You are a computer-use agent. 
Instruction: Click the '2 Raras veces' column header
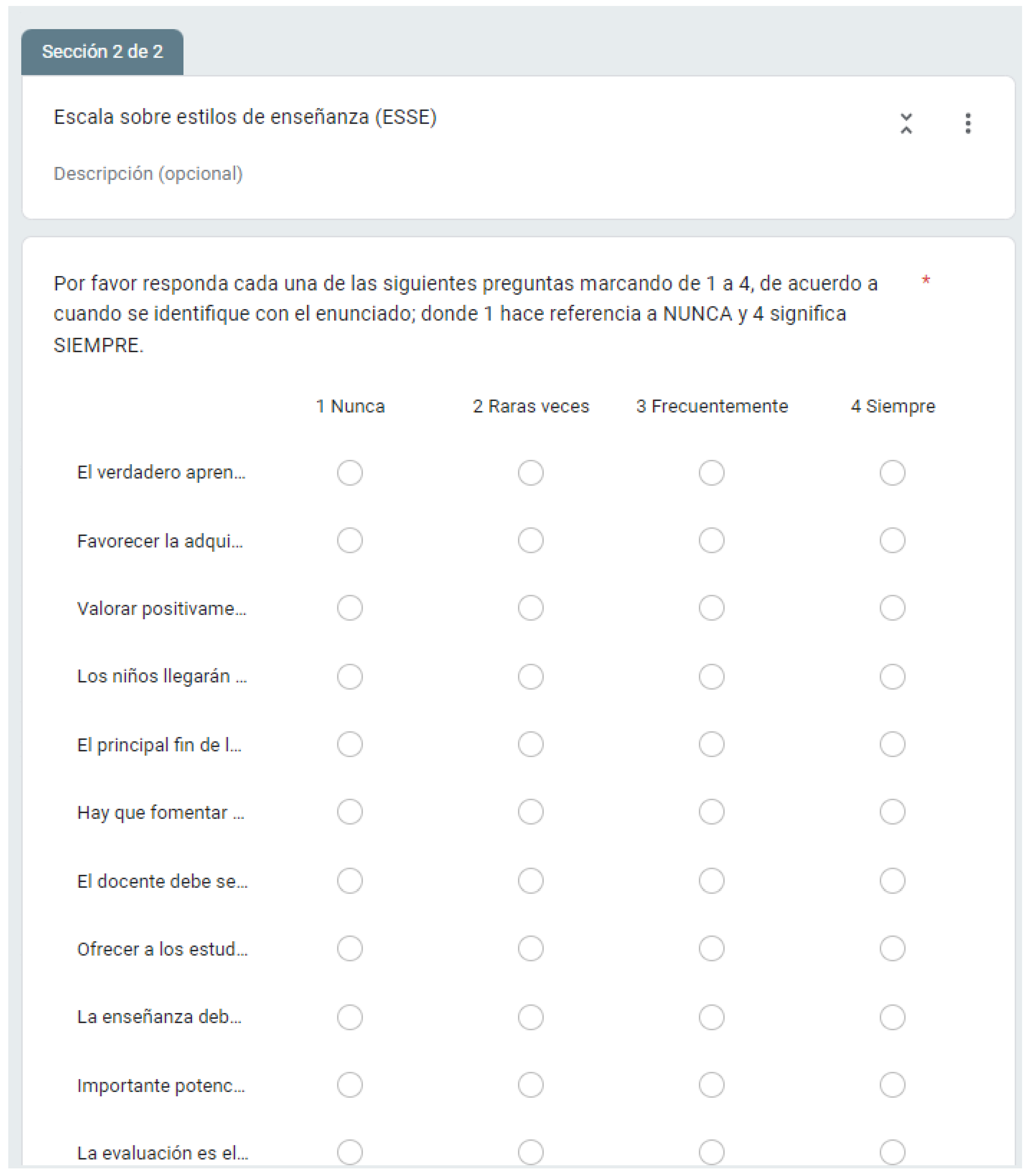coord(531,406)
